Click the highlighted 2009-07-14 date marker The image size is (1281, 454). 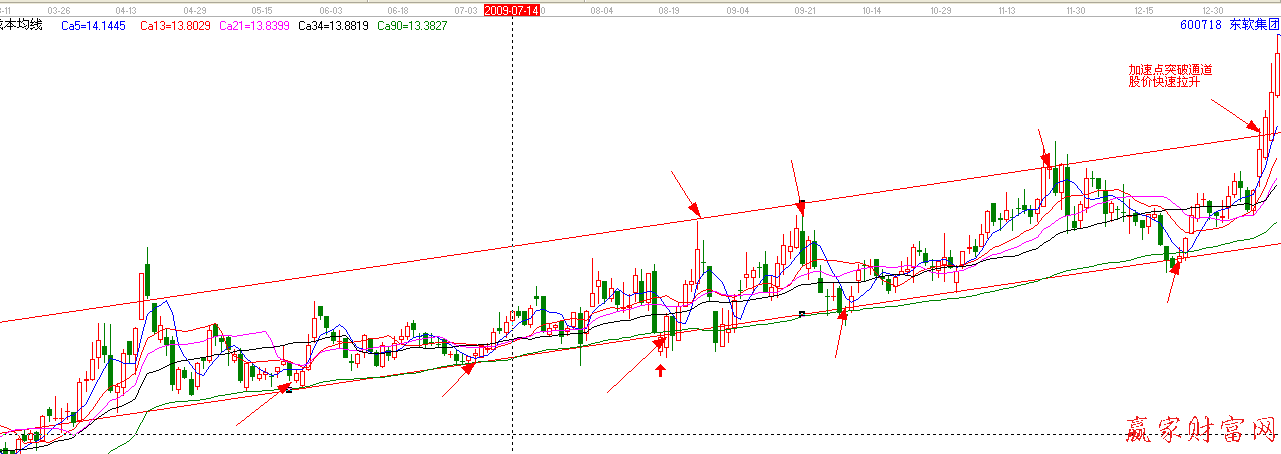[x=511, y=9]
